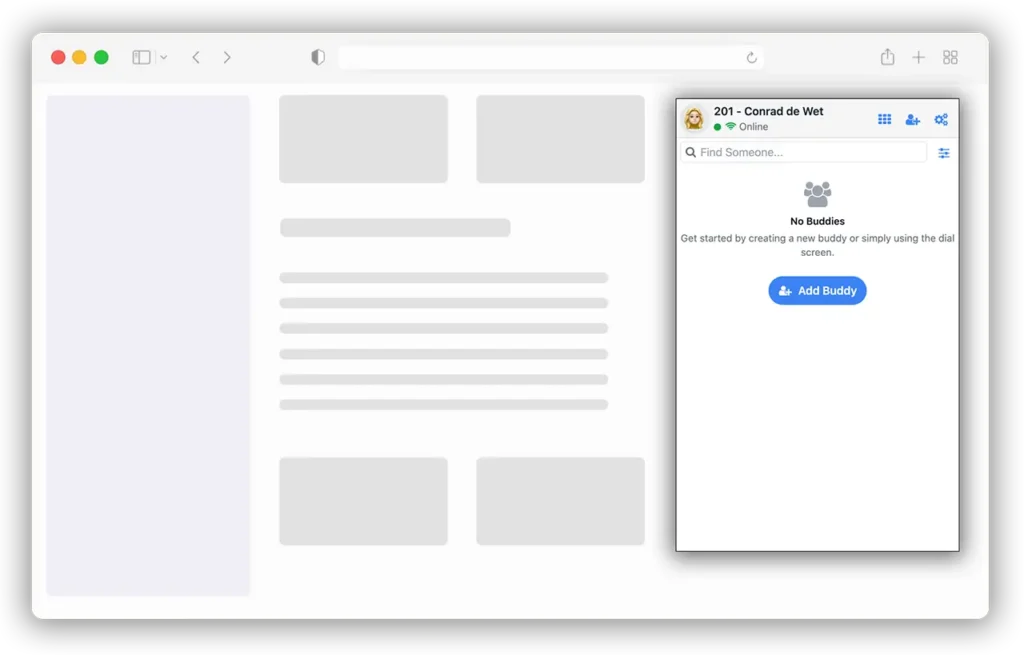Click the green full-screen window button
The height and width of the screenshot is (655, 1024).
tap(101, 57)
